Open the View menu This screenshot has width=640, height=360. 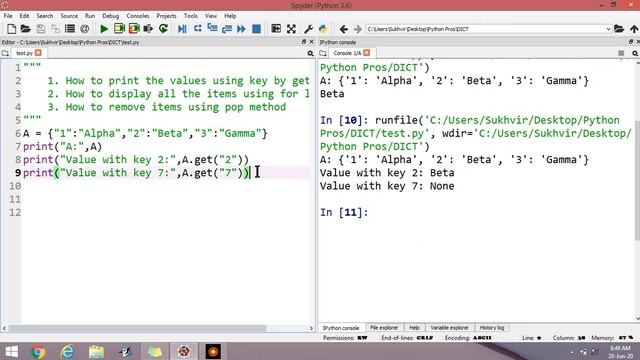[x=211, y=16]
